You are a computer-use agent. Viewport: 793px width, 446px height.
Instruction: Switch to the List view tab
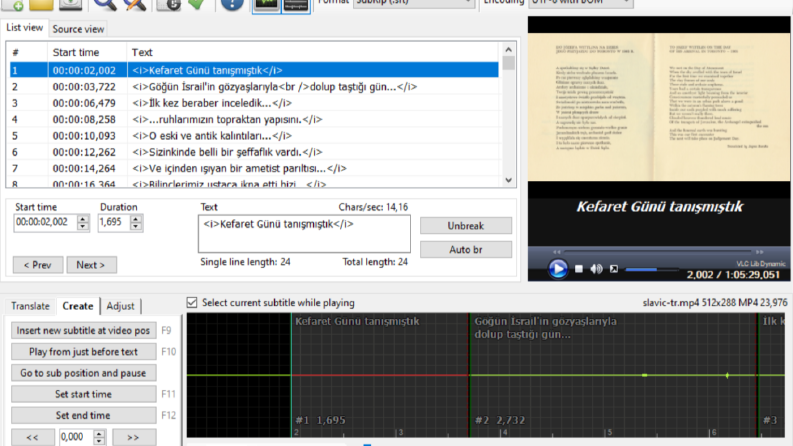[x=24, y=28]
